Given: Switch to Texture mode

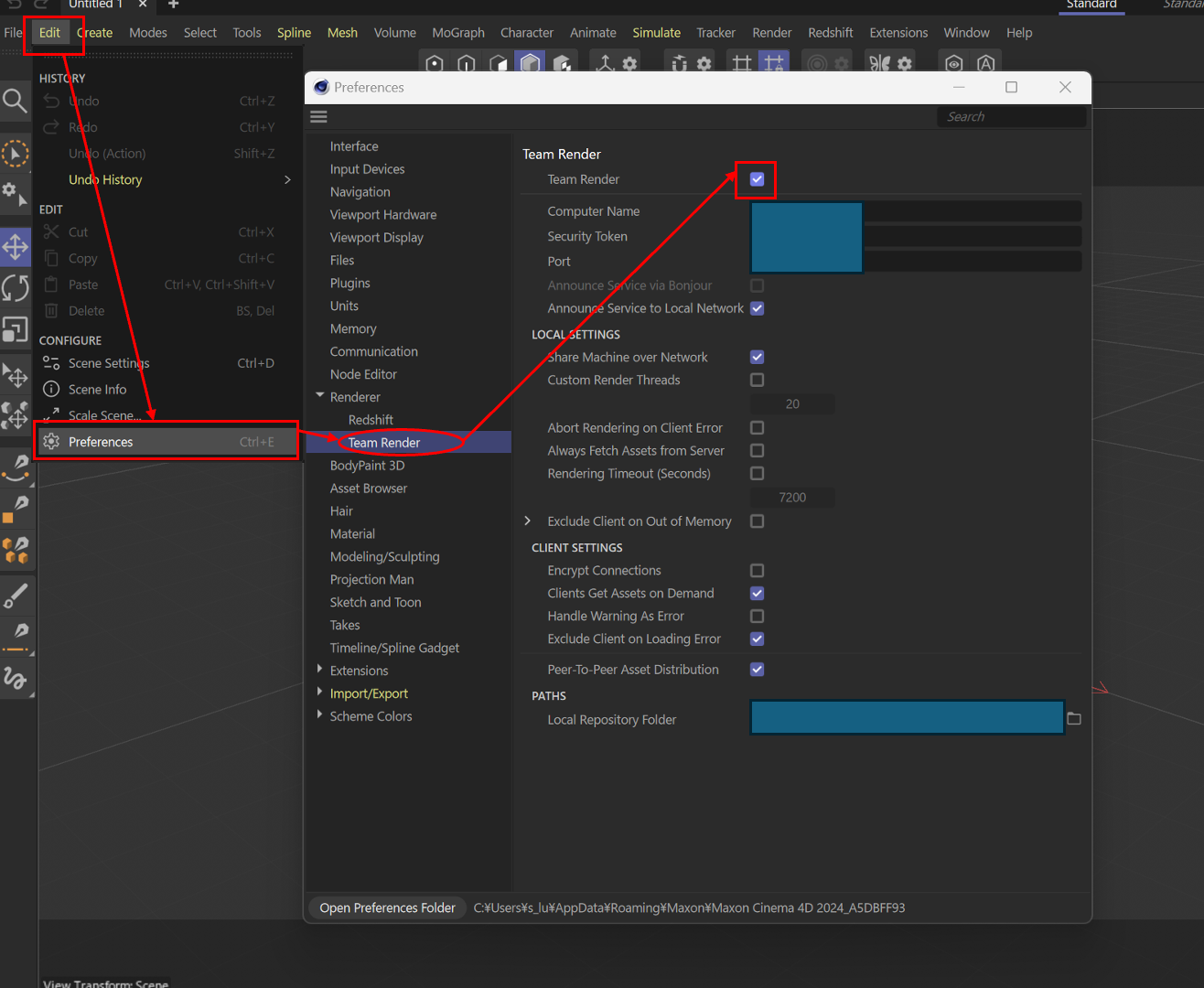Looking at the screenshot, I should 563,63.
